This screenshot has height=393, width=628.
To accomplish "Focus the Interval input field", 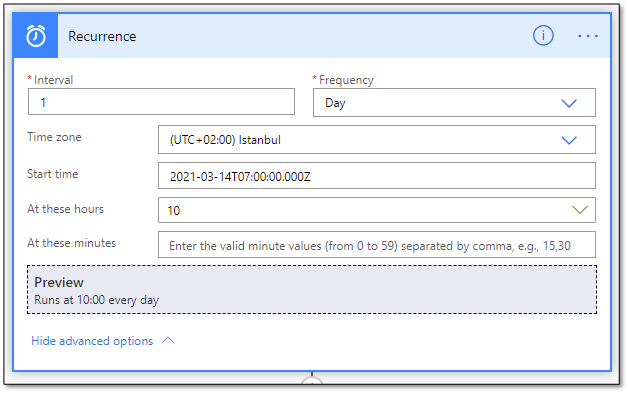I will (161, 102).
